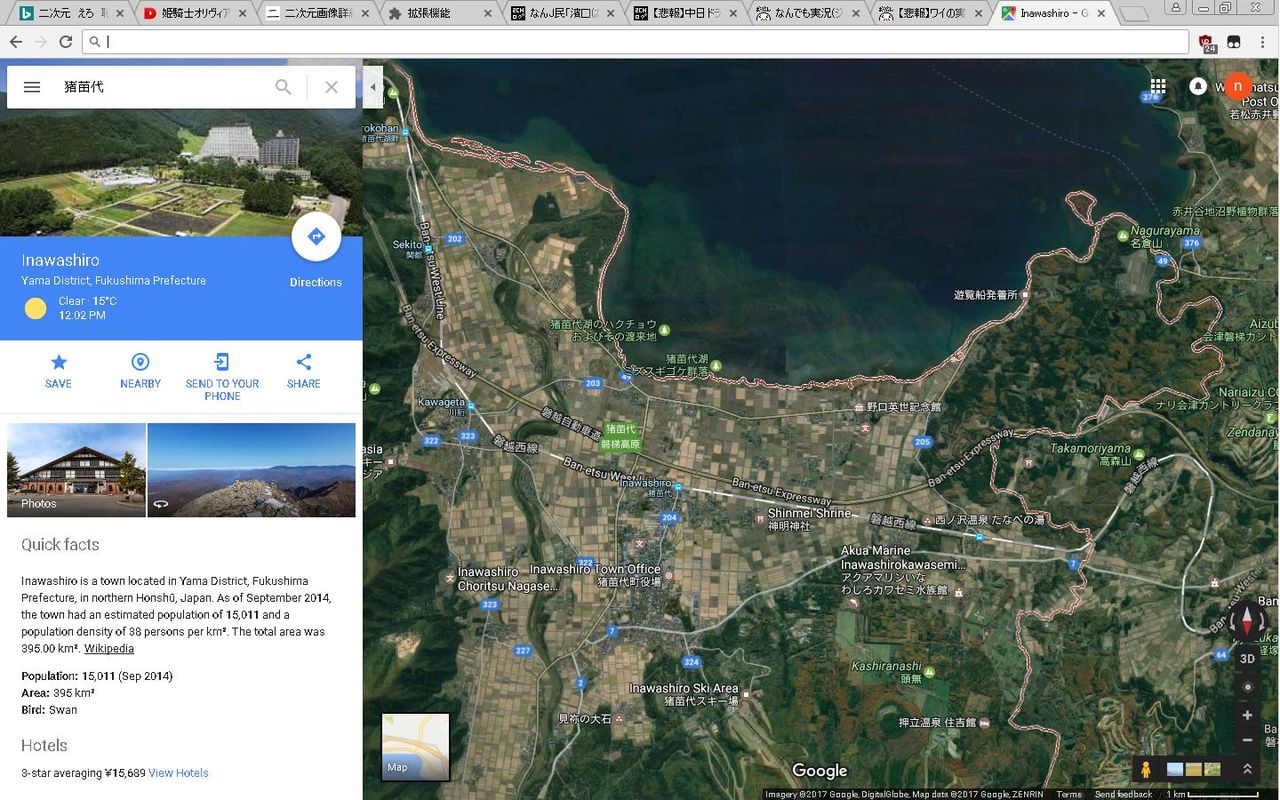Close the 【悲報】中日ドラ tab

pyautogui.click(x=732, y=14)
